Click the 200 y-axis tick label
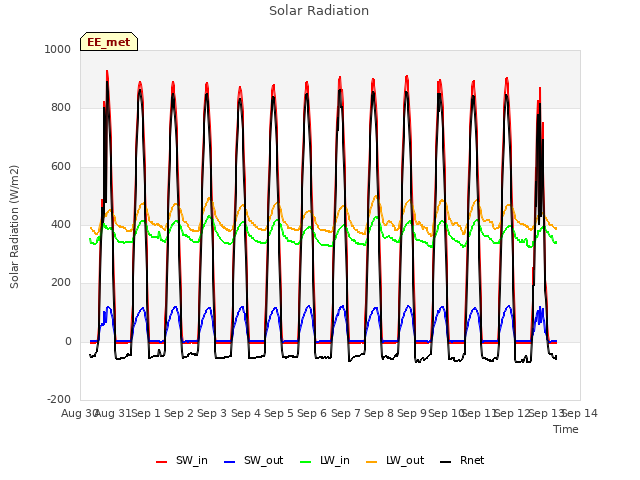The image size is (640, 480). [61, 282]
